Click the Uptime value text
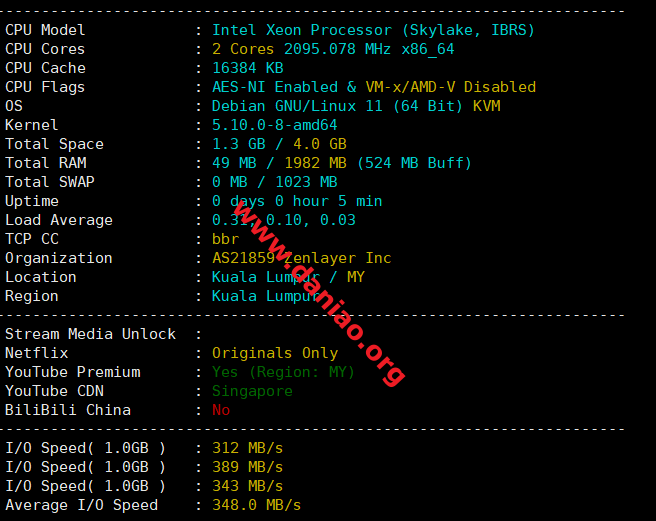 tap(297, 201)
